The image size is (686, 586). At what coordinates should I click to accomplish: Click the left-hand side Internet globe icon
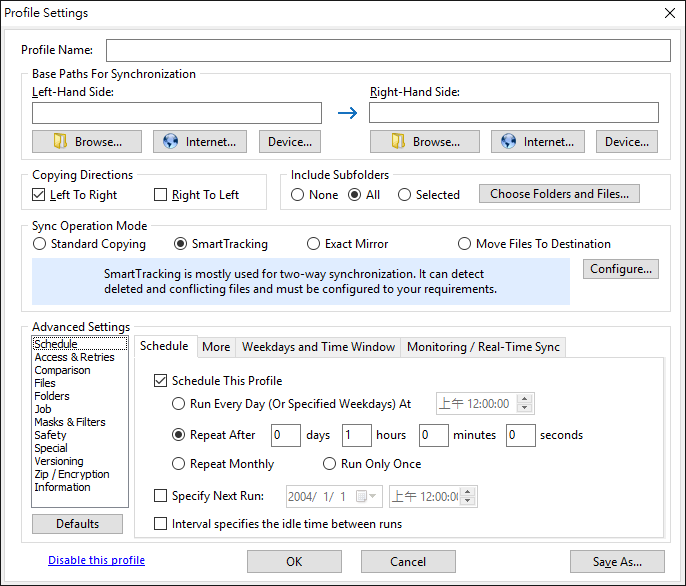170,141
